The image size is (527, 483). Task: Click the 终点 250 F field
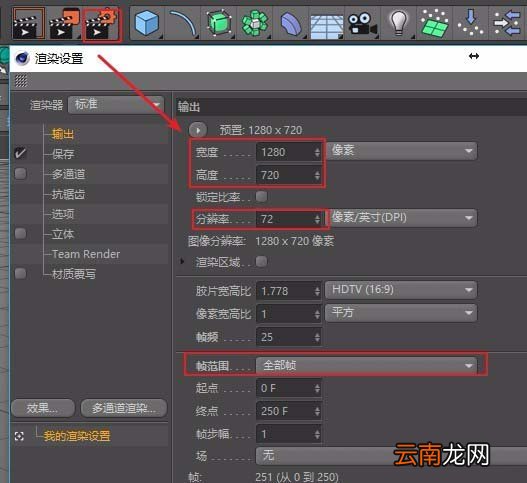pos(289,411)
